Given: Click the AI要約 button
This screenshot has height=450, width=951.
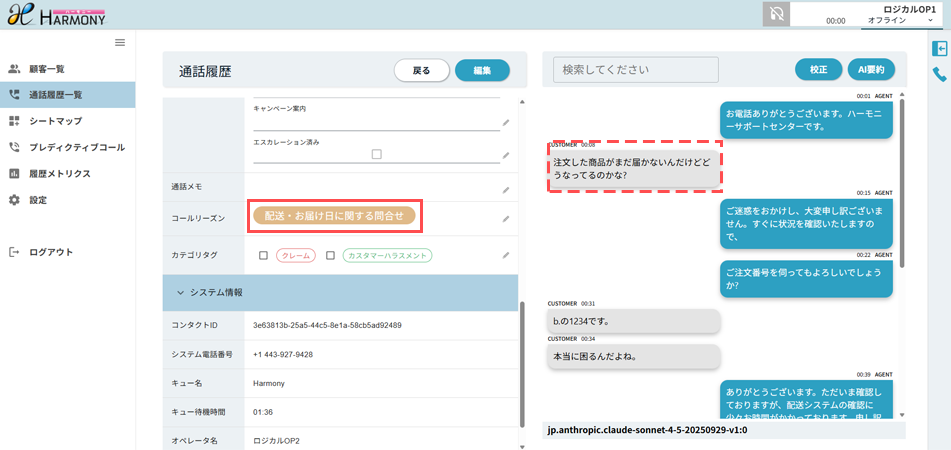Looking at the screenshot, I should 872,70.
